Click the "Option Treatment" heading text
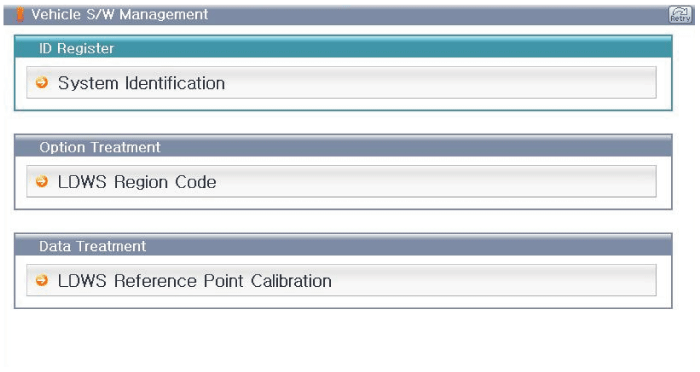Viewport: 700px width, 372px height. [100, 147]
